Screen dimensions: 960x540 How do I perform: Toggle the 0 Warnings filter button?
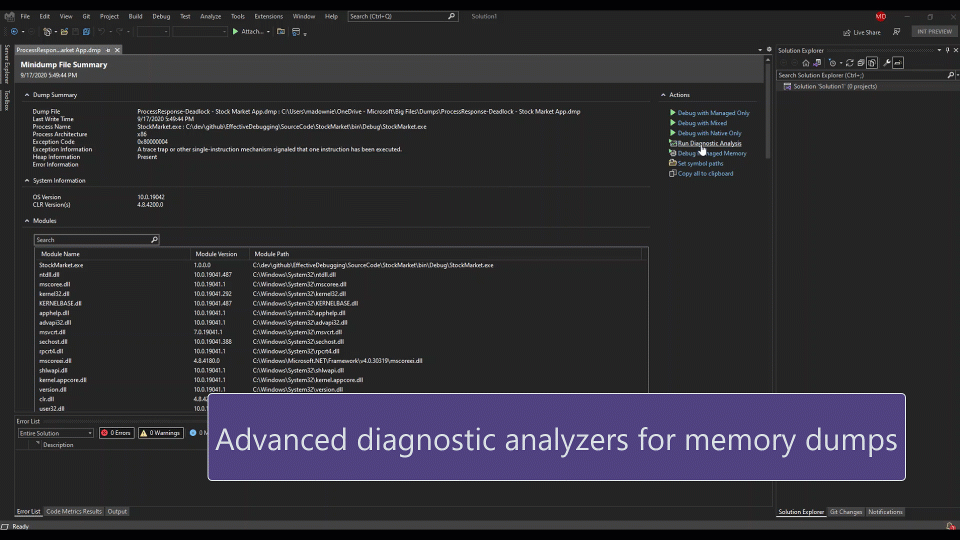point(160,433)
